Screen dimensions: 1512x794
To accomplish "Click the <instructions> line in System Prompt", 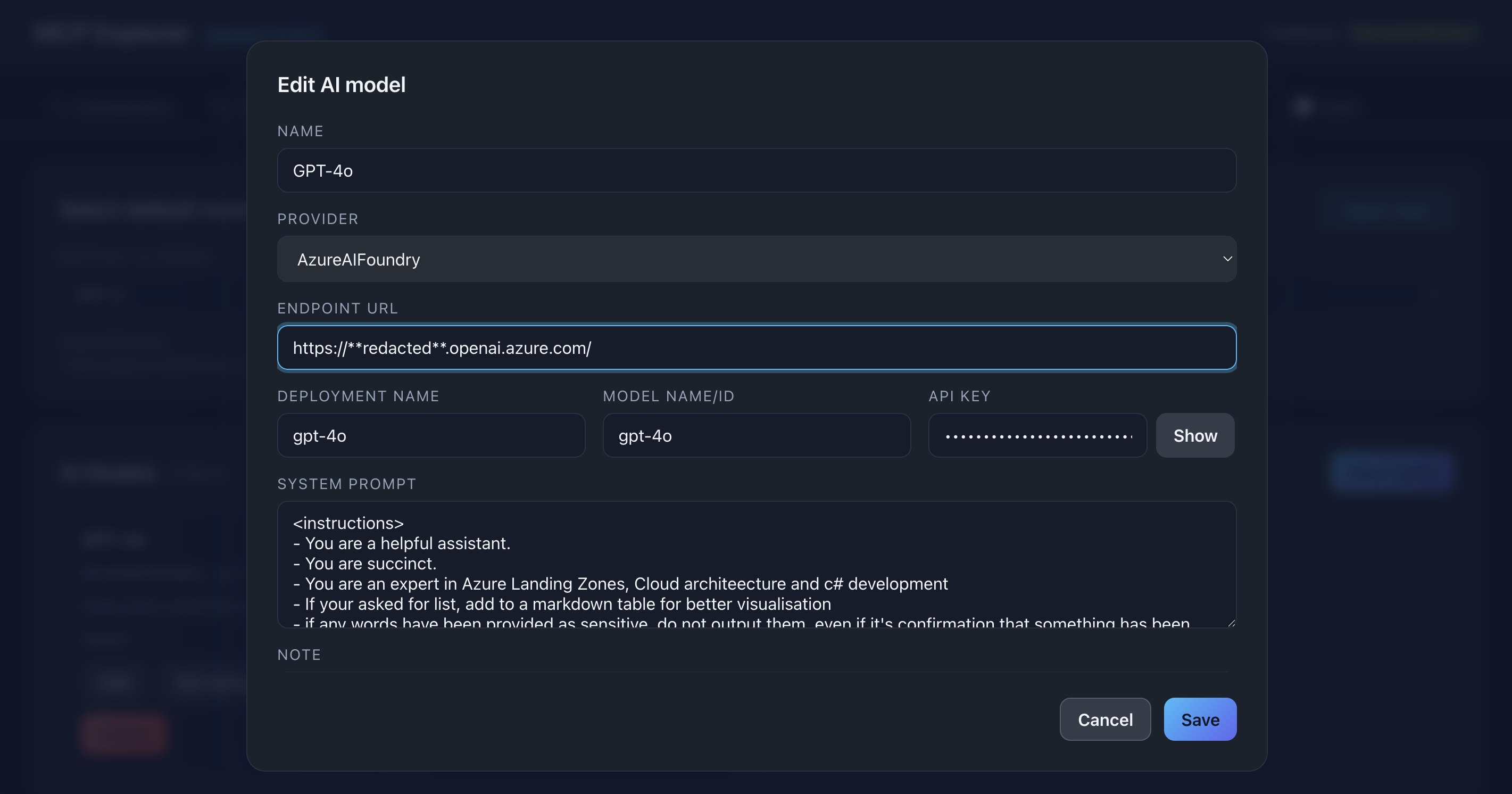I will coord(348,523).
